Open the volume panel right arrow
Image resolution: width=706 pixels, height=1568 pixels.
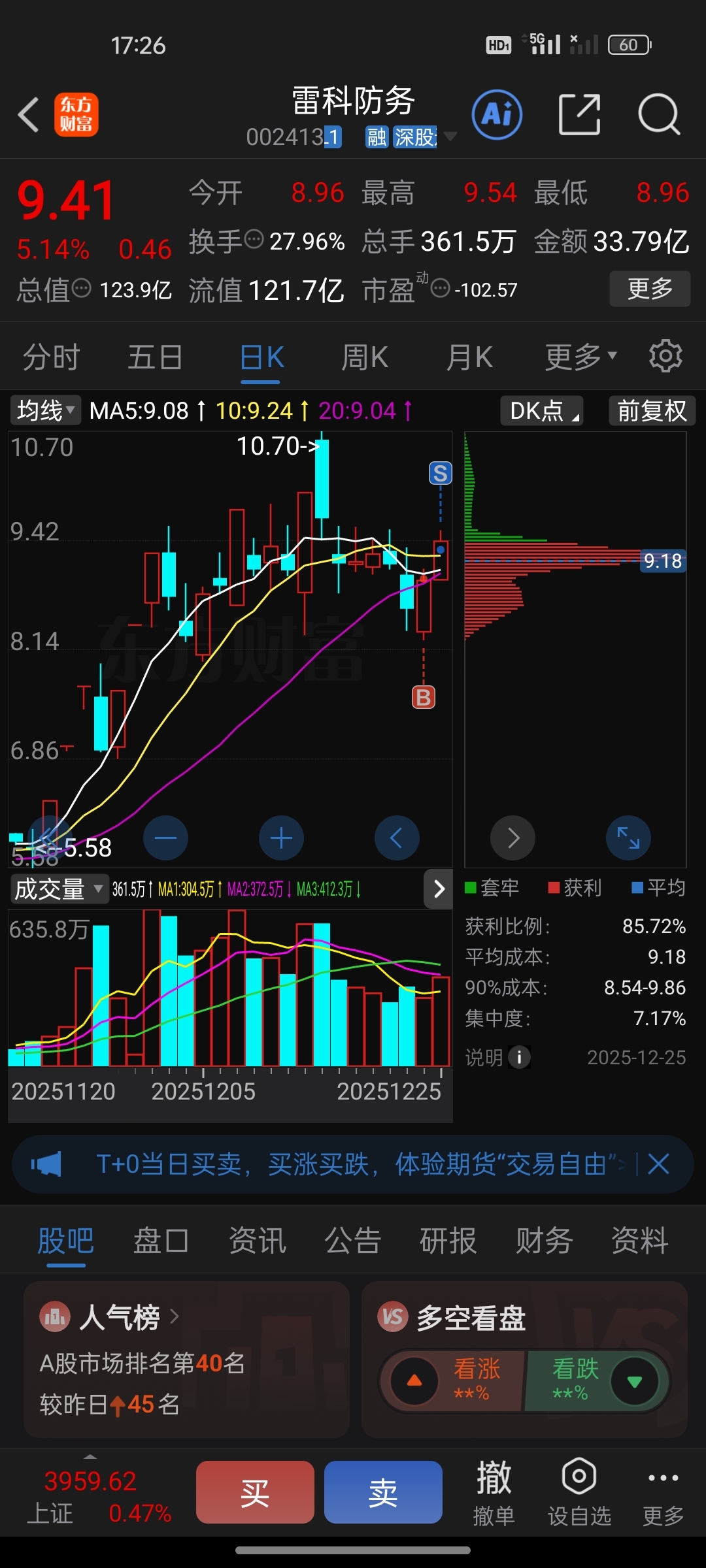[x=439, y=889]
